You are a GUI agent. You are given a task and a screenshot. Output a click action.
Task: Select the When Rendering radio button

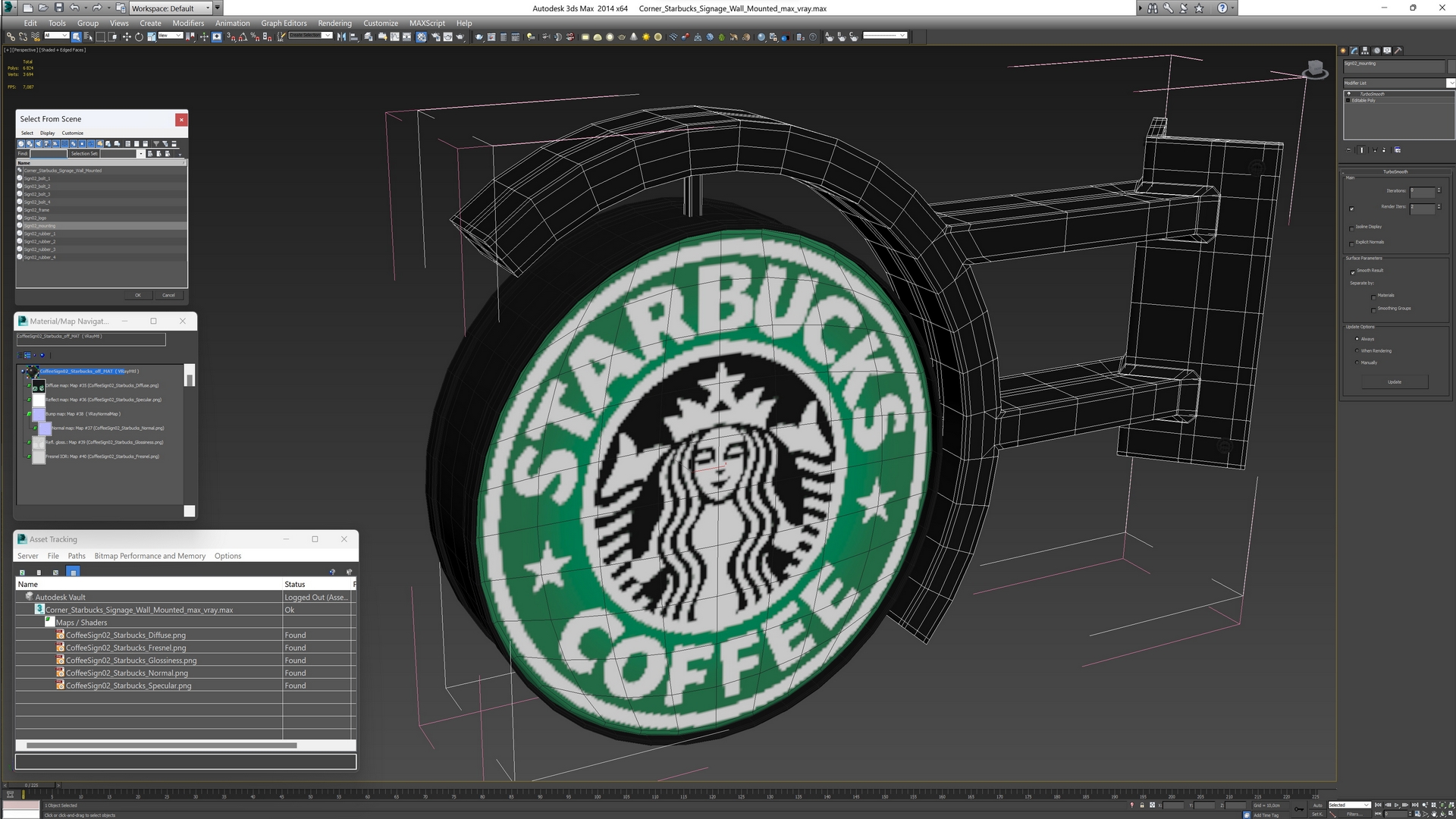1357,350
